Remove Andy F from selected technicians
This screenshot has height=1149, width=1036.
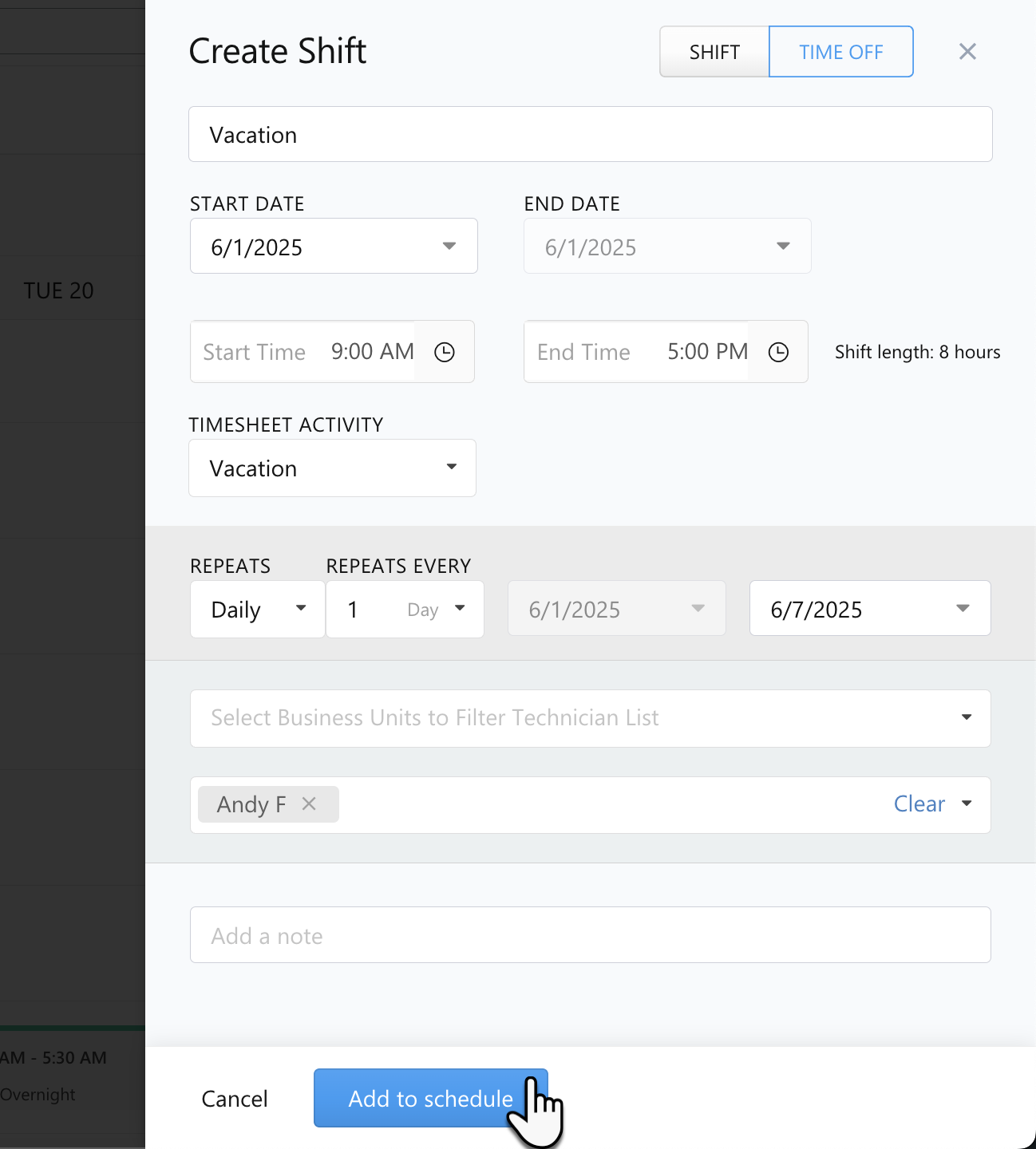309,804
